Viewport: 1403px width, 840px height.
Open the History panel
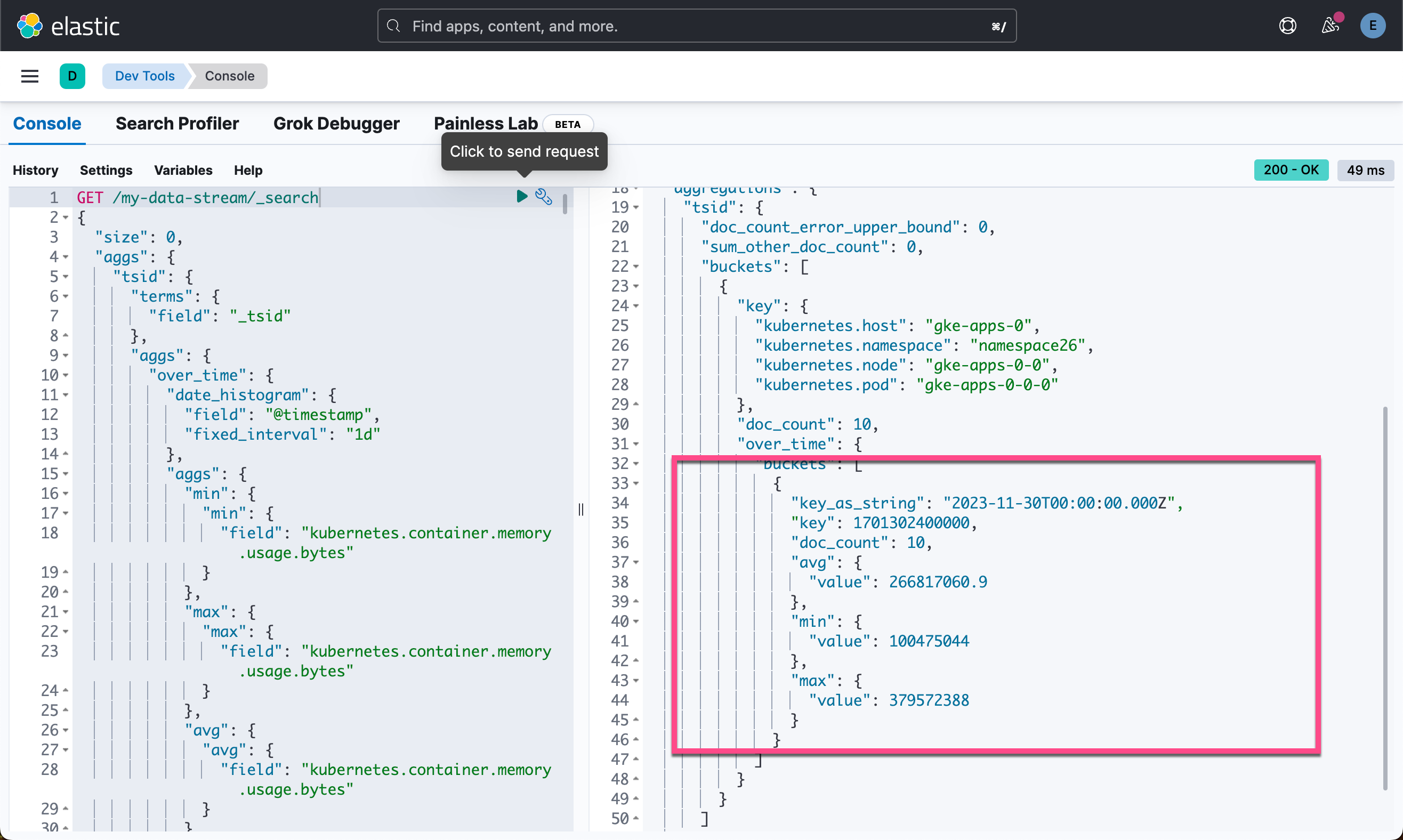(x=36, y=170)
